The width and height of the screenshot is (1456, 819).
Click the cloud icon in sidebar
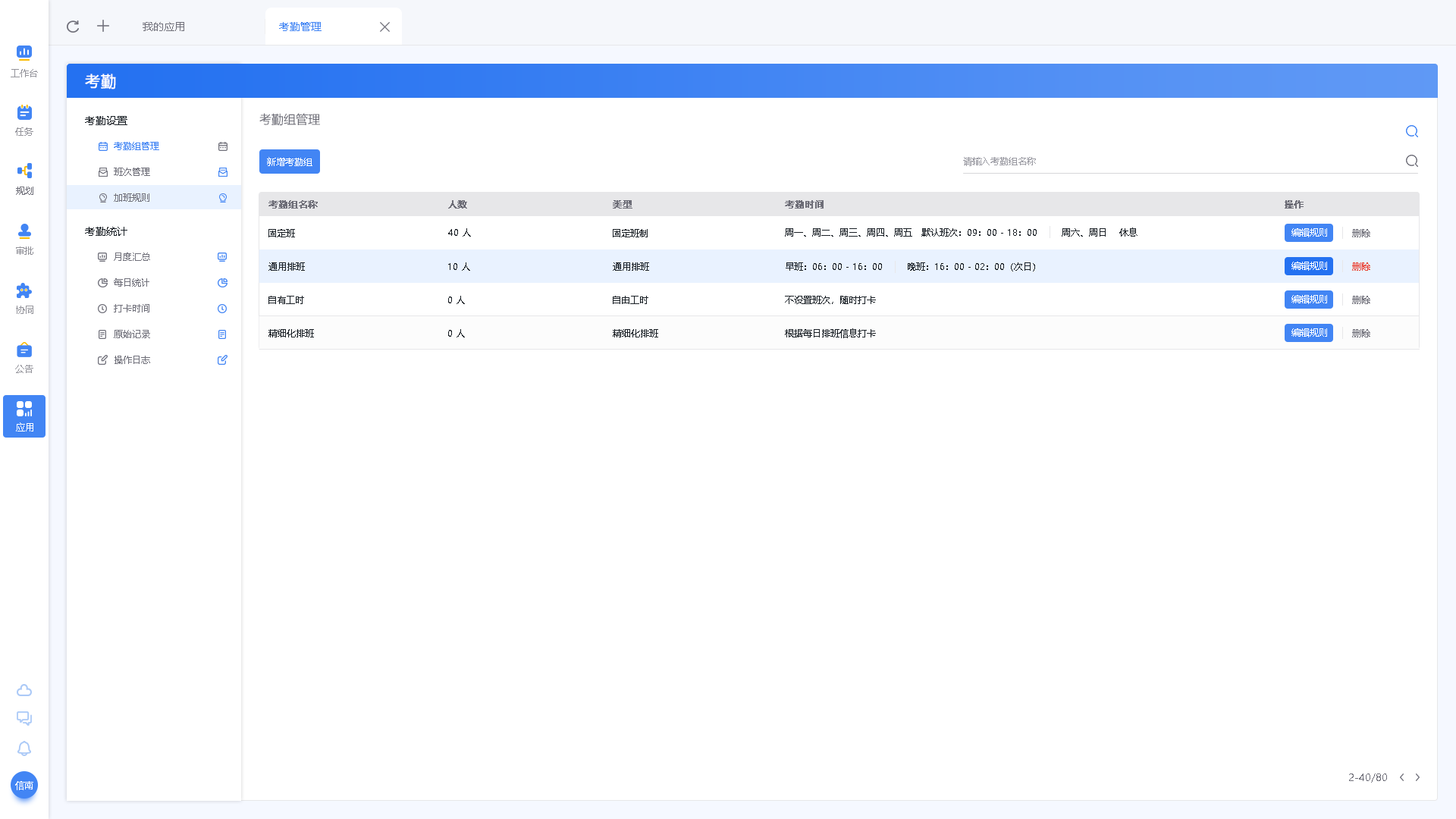24,690
